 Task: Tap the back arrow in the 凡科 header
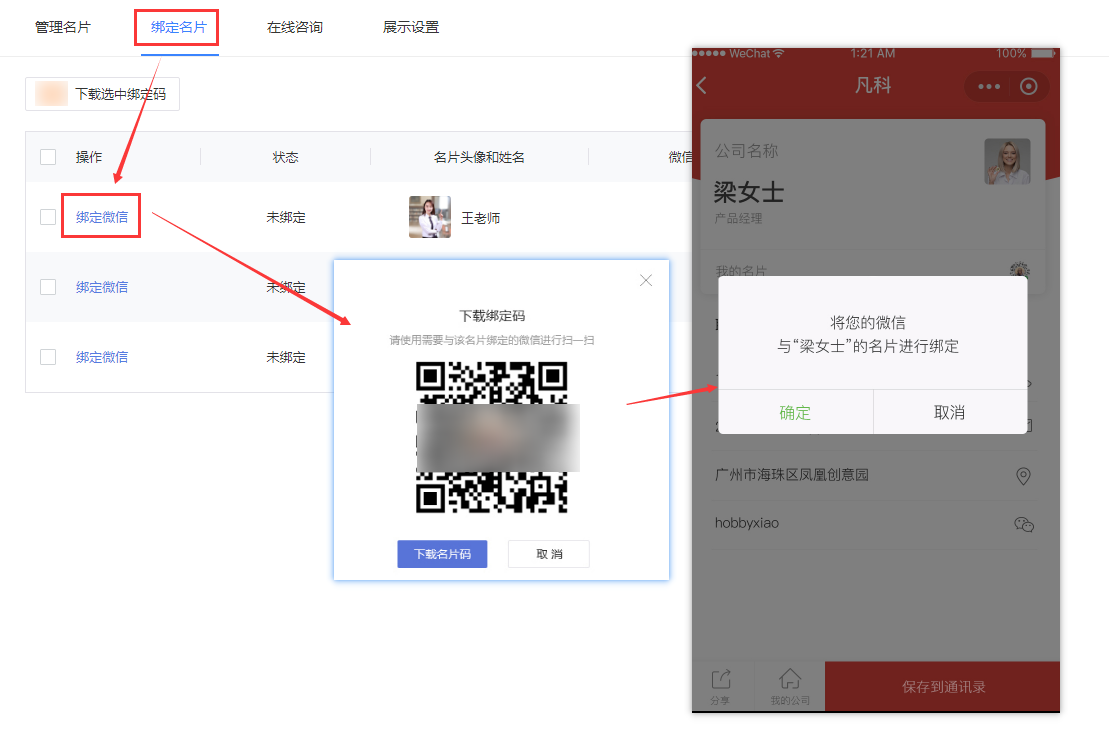(702, 86)
